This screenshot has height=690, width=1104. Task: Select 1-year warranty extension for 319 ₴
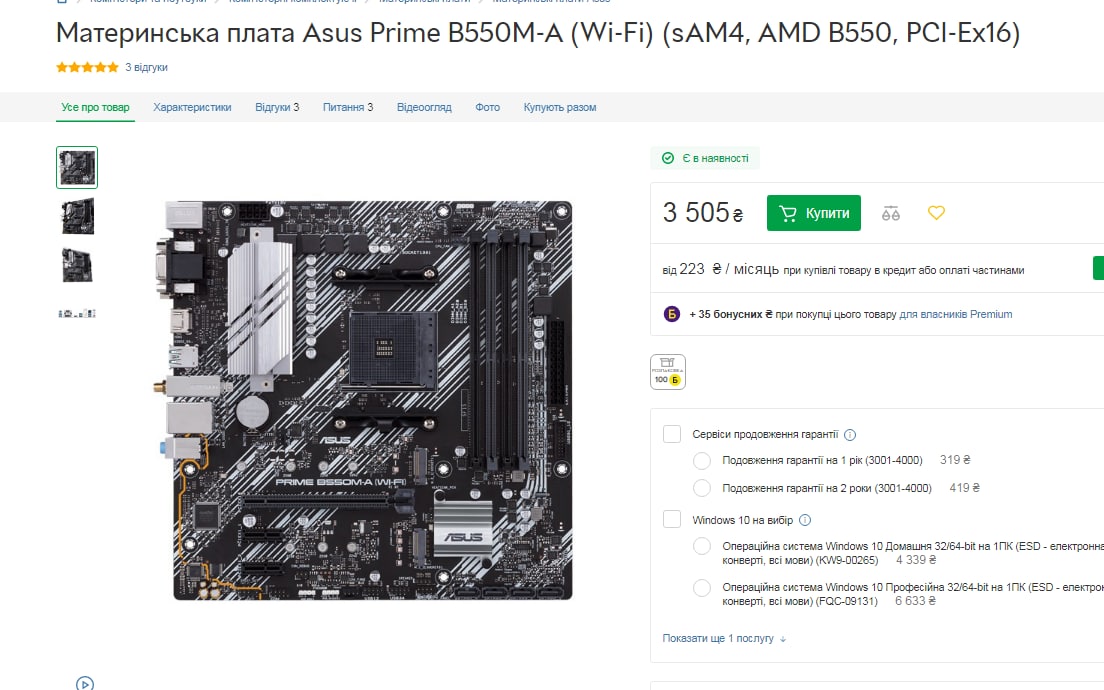point(702,460)
